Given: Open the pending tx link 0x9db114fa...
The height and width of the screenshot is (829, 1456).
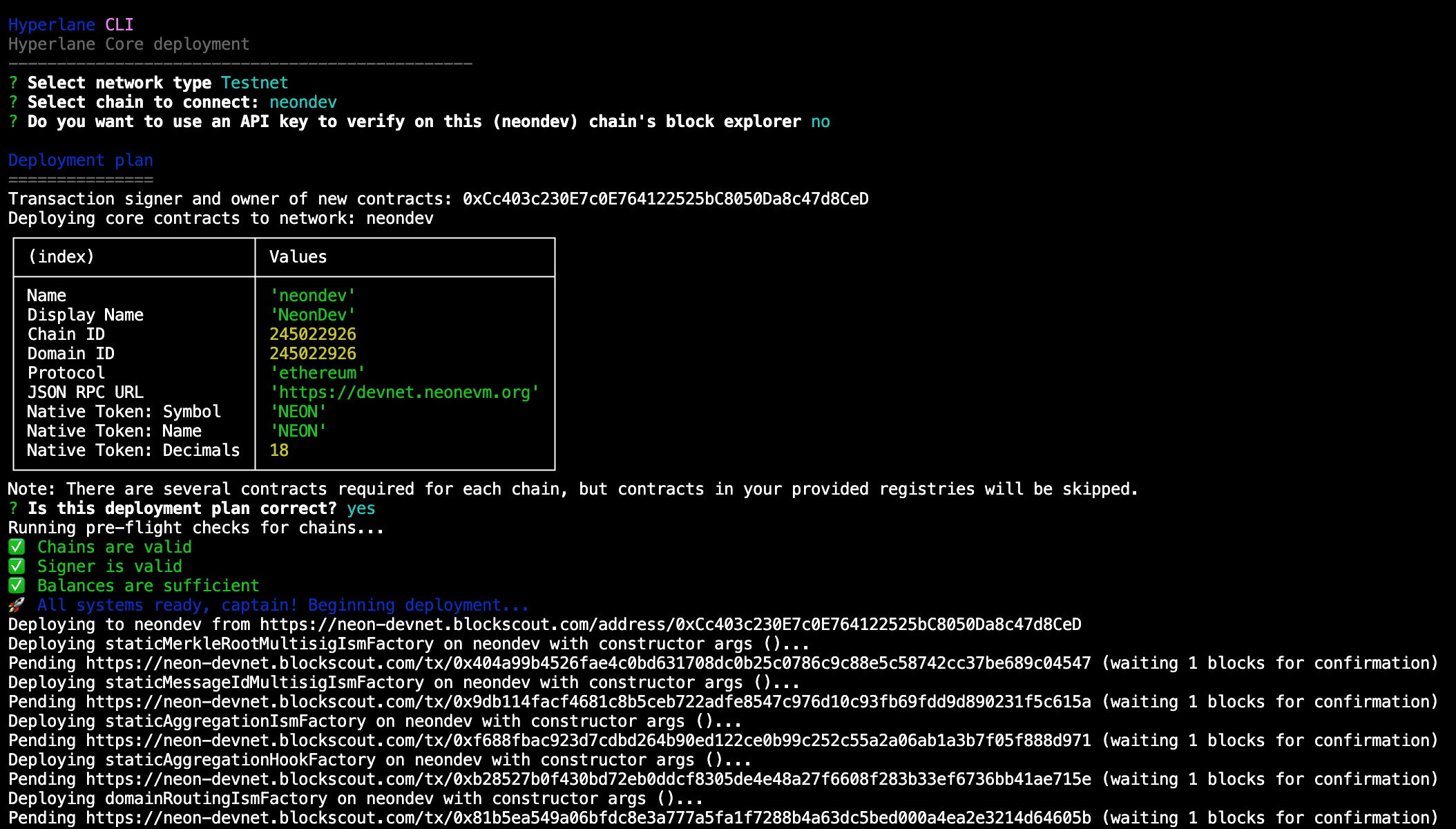Looking at the screenshot, I should [x=588, y=702].
